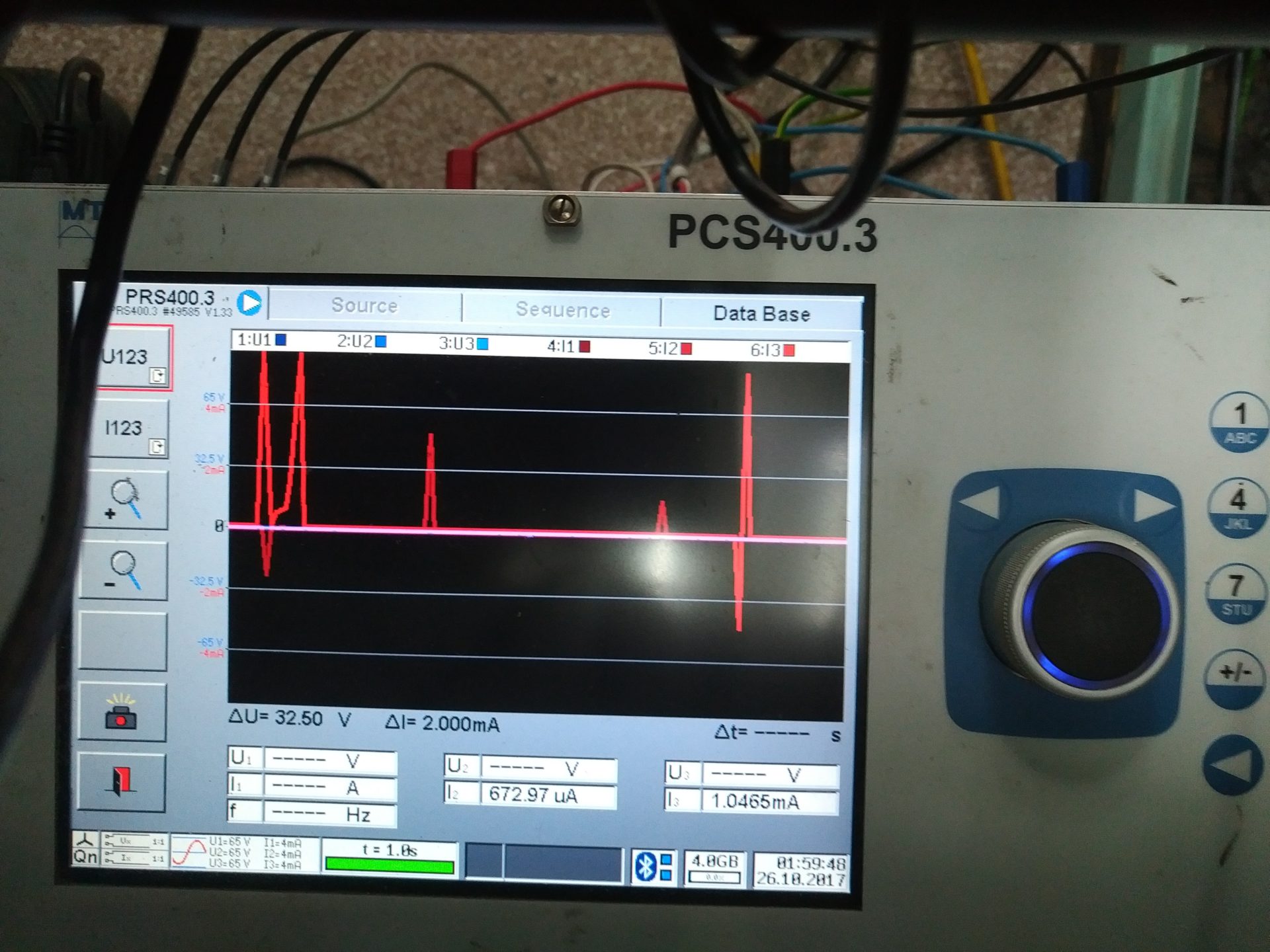
Task: Toggle the 1:U1 channel legend square
Action: click(281, 340)
